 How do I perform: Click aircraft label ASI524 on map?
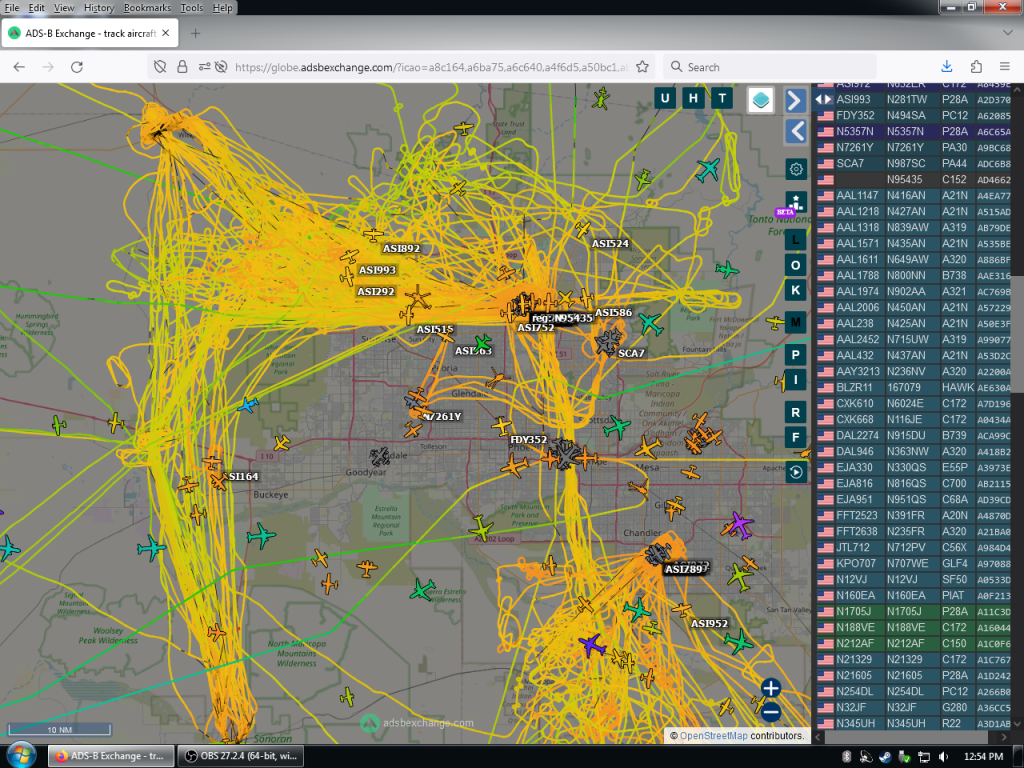tap(610, 244)
